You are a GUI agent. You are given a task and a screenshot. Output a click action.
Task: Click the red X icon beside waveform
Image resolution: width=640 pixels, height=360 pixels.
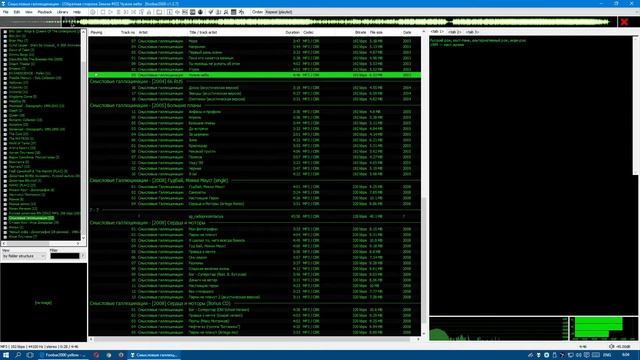624,22
